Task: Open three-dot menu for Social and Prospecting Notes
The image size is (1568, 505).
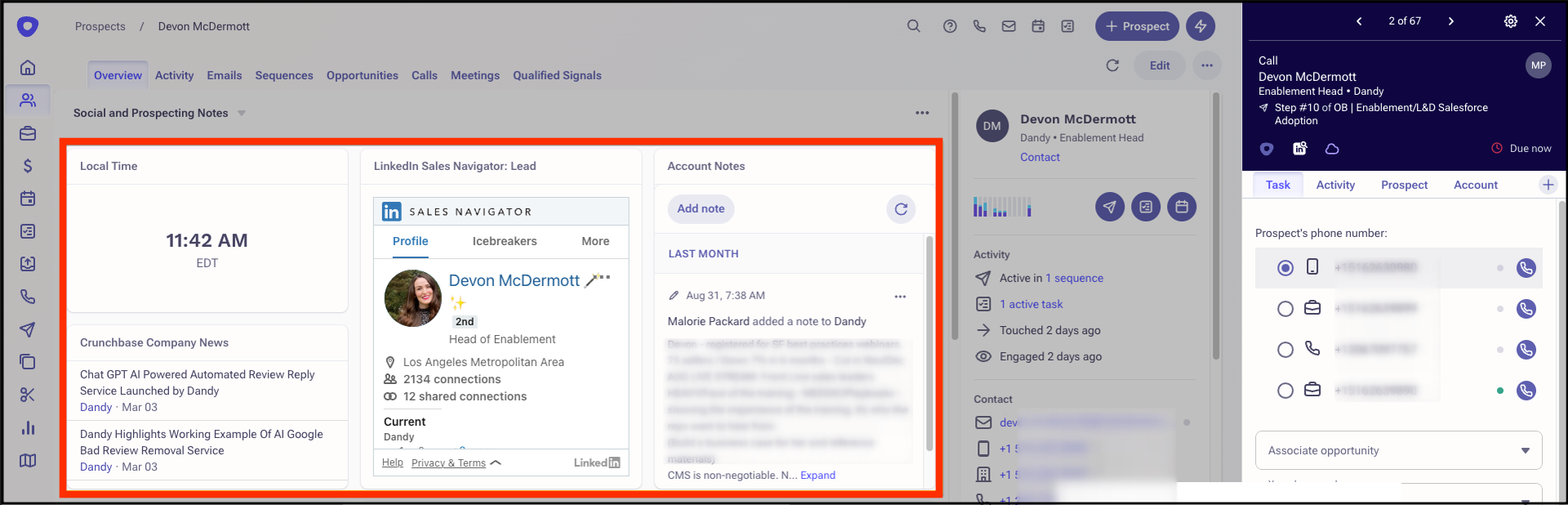Action: point(922,113)
